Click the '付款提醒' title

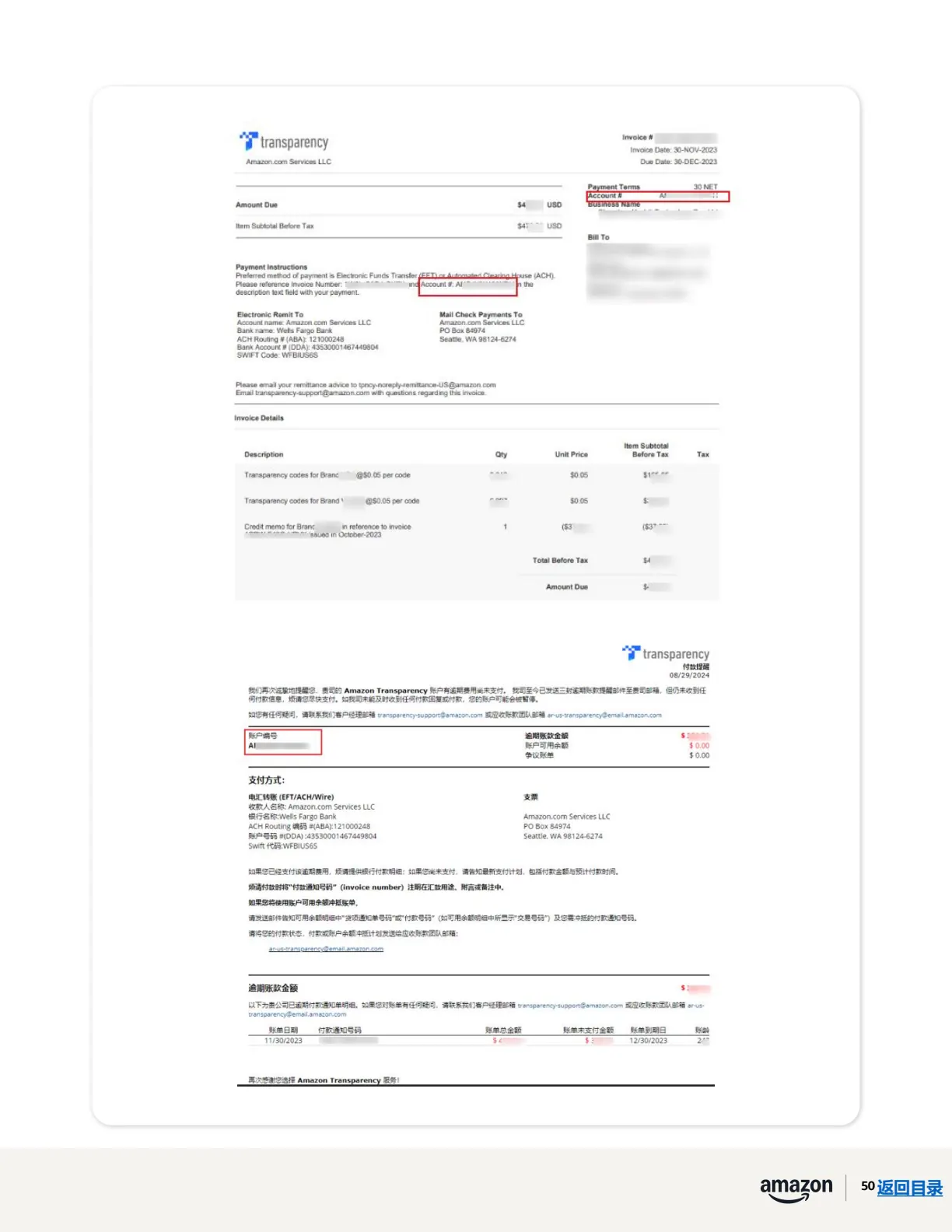(696, 667)
